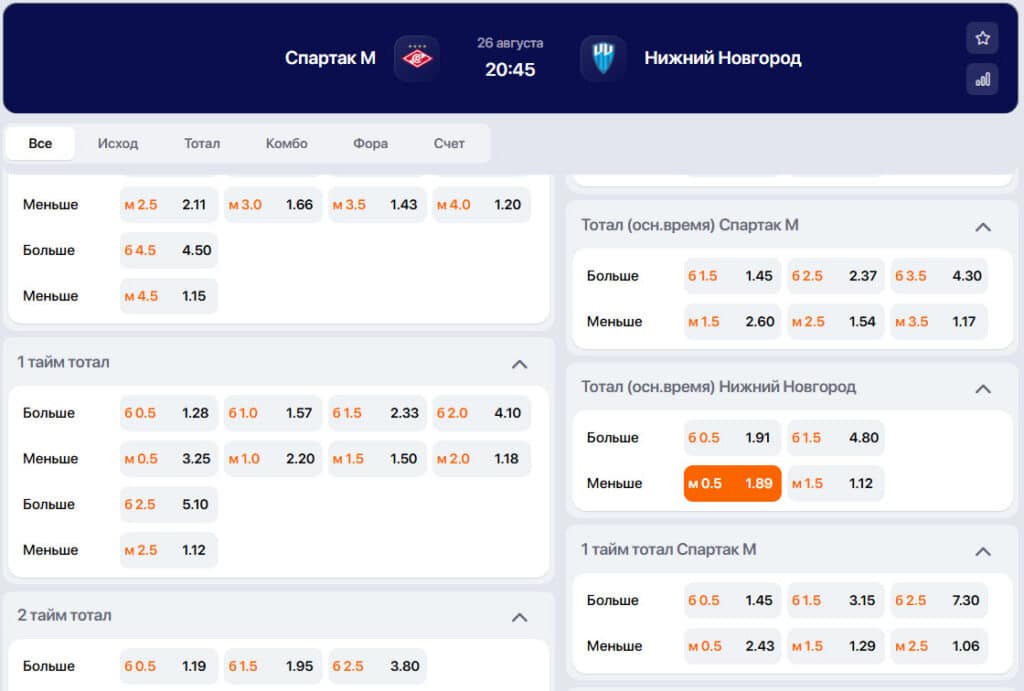This screenshot has width=1024, height=691.
Task: Open match statistics bar chart icon
Action: [982, 80]
